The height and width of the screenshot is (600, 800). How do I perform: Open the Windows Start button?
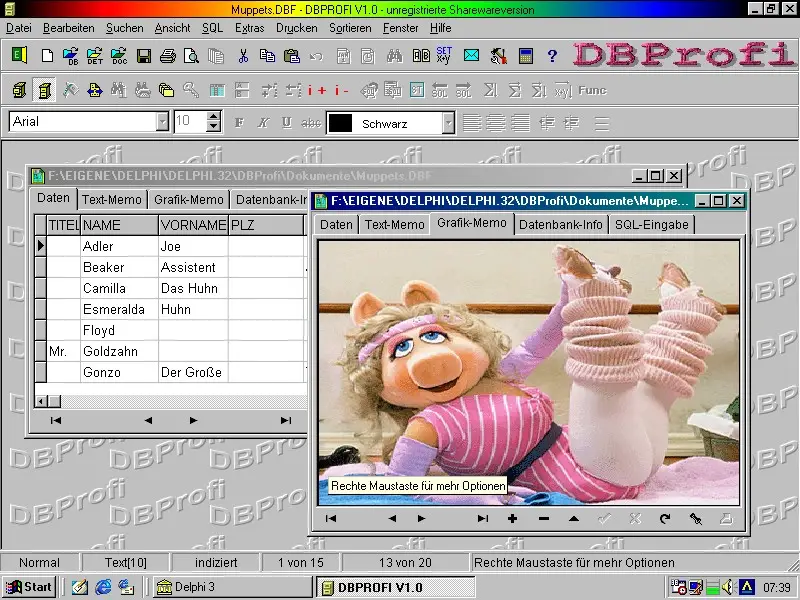(x=29, y=587)
